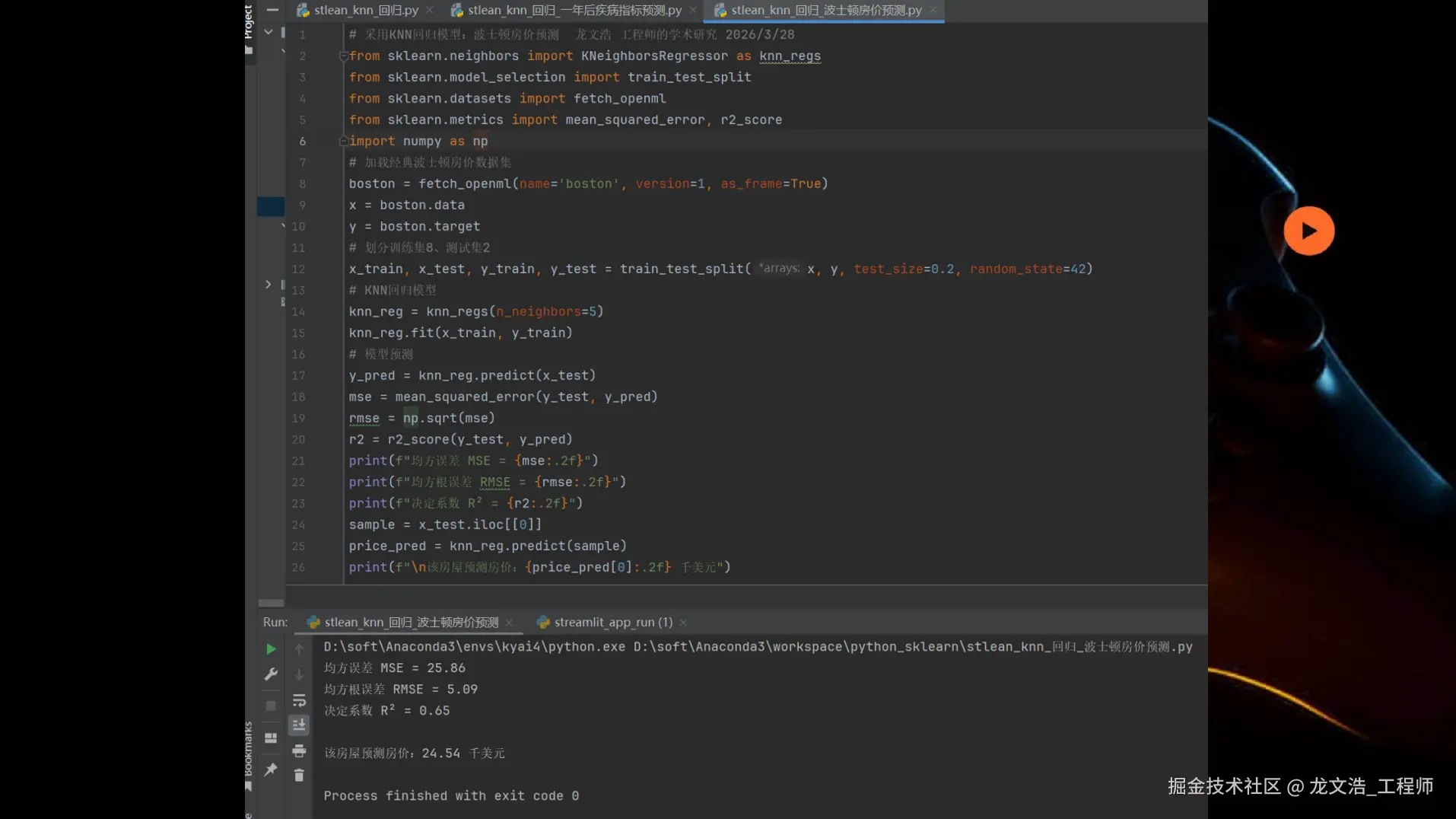Click the fold end marker at line 6
This screenshot has height=819, width=1456.
click(x=343, y=141)
